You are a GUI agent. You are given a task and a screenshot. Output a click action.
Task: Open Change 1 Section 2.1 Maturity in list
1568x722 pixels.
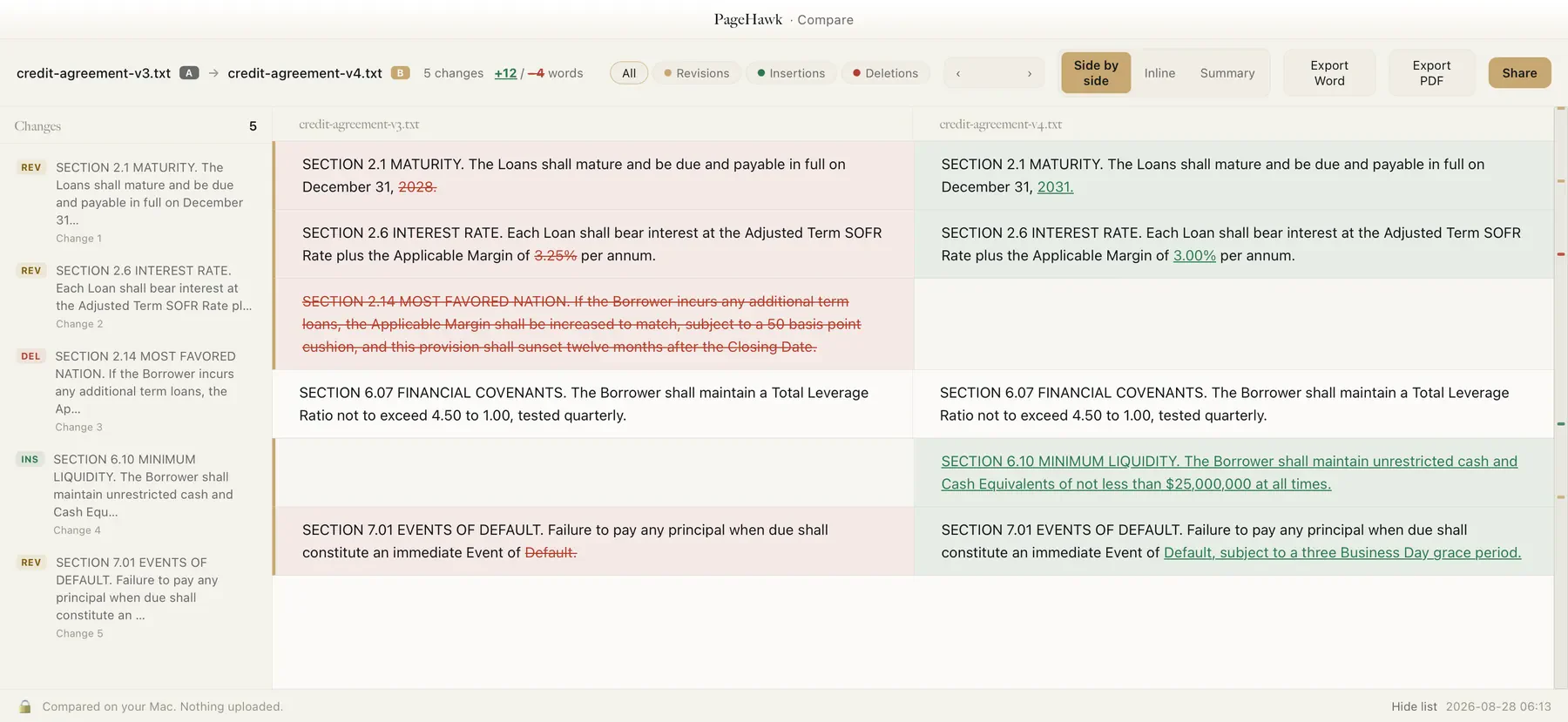pos(136,202)
